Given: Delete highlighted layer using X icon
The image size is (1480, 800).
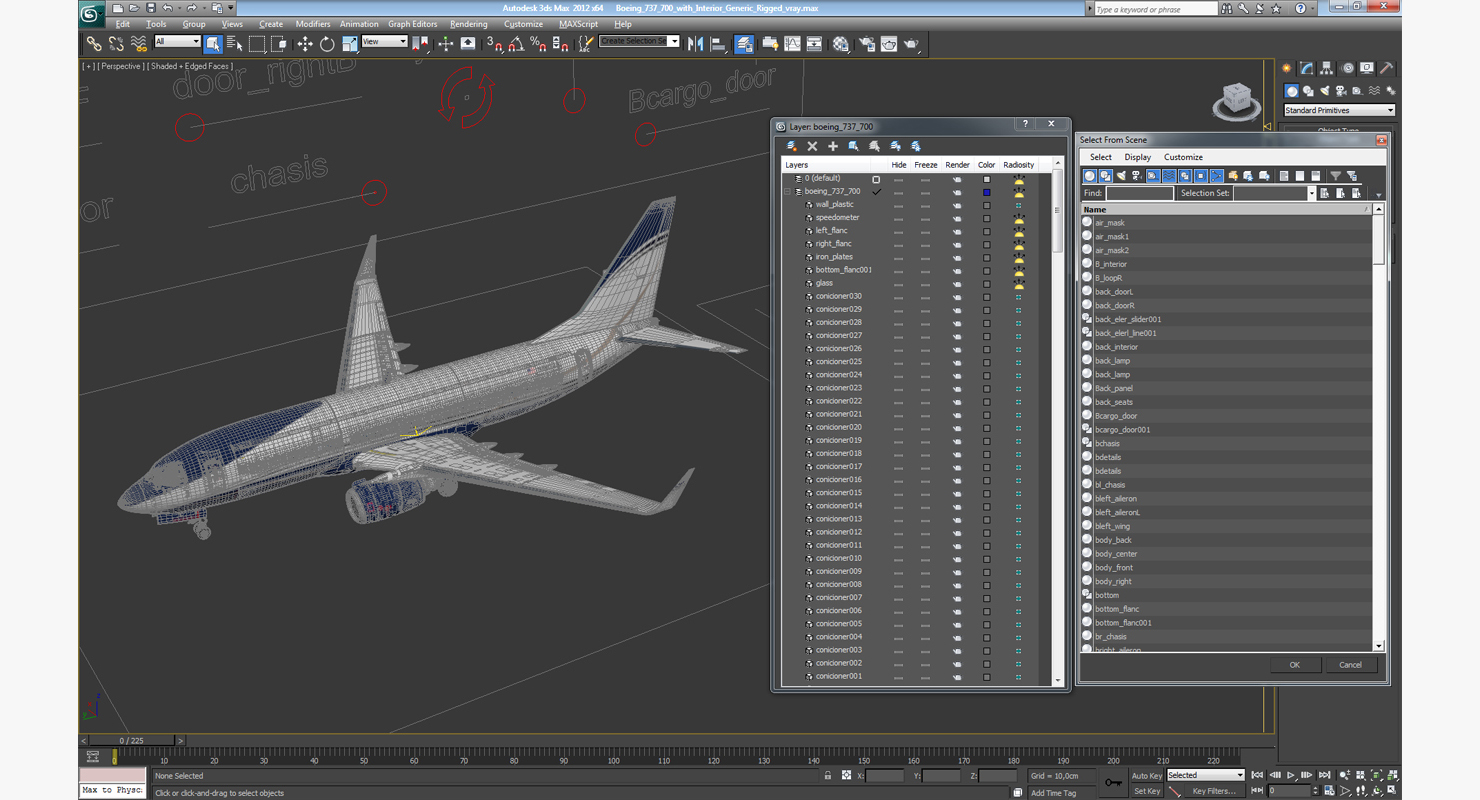Looking at the screenshot, I should [812, 146].
